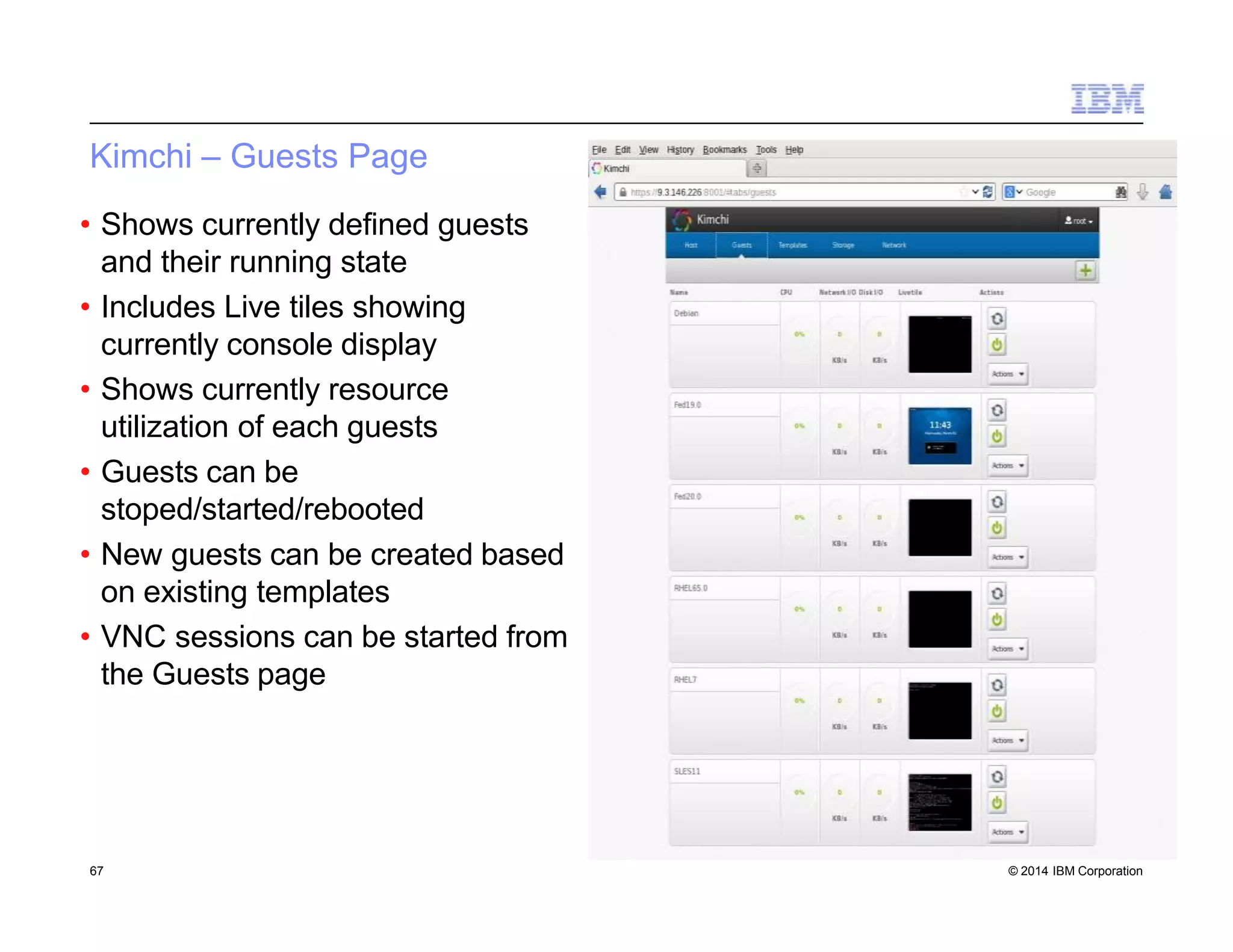Click the lock icon in address bar
The width and height of the screenshot is (1233, 952).
(623, 192)
